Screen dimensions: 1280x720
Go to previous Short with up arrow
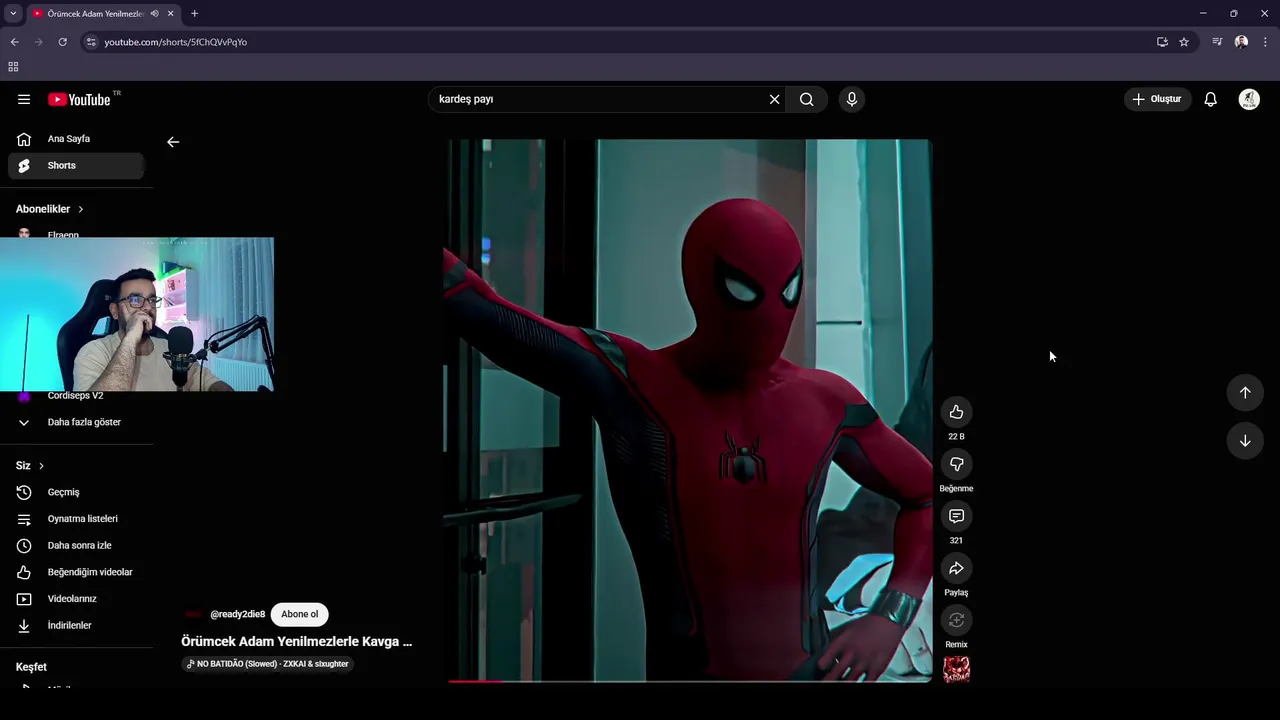point(1245,392)
